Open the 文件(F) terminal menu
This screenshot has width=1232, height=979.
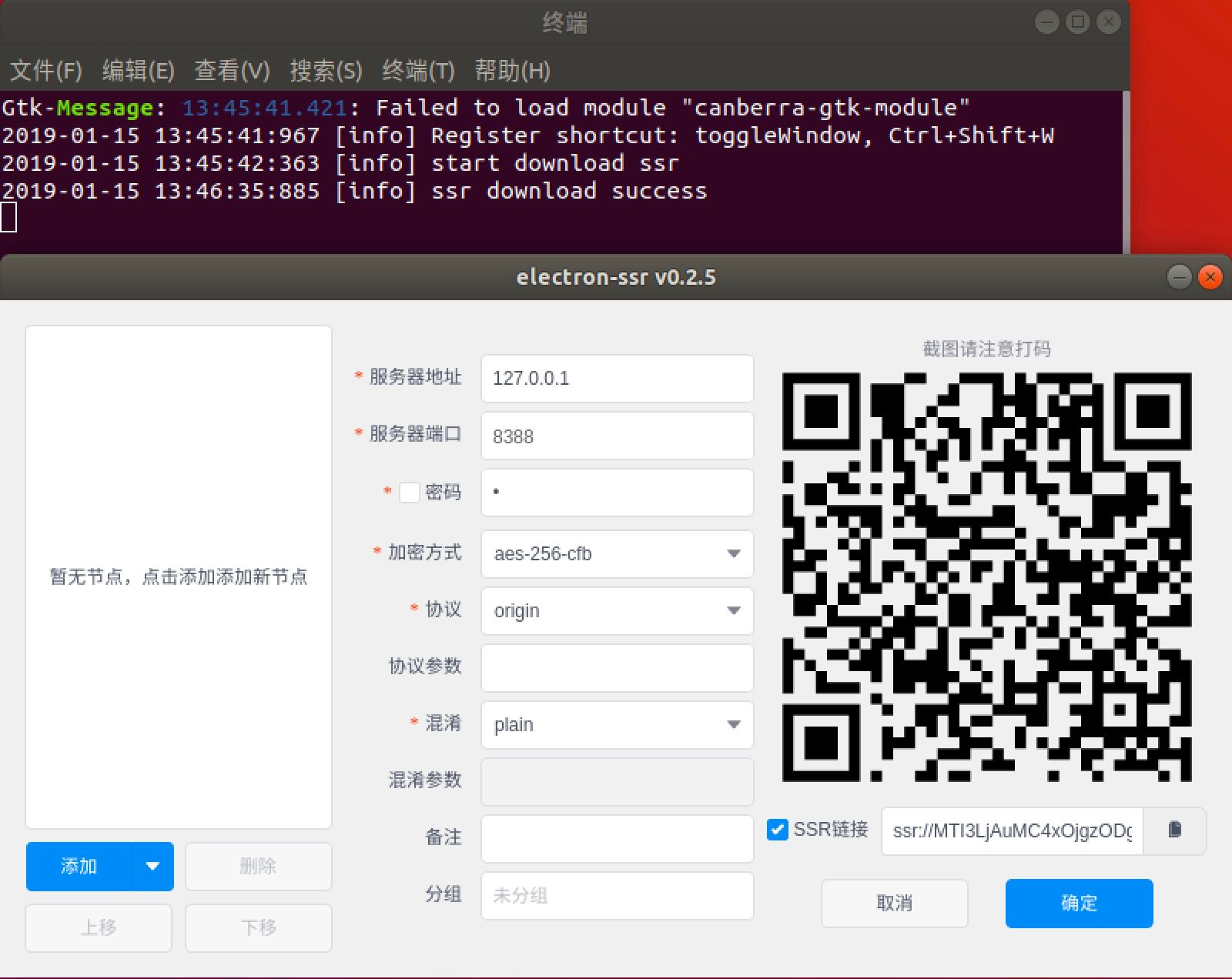tap(45, 71)
